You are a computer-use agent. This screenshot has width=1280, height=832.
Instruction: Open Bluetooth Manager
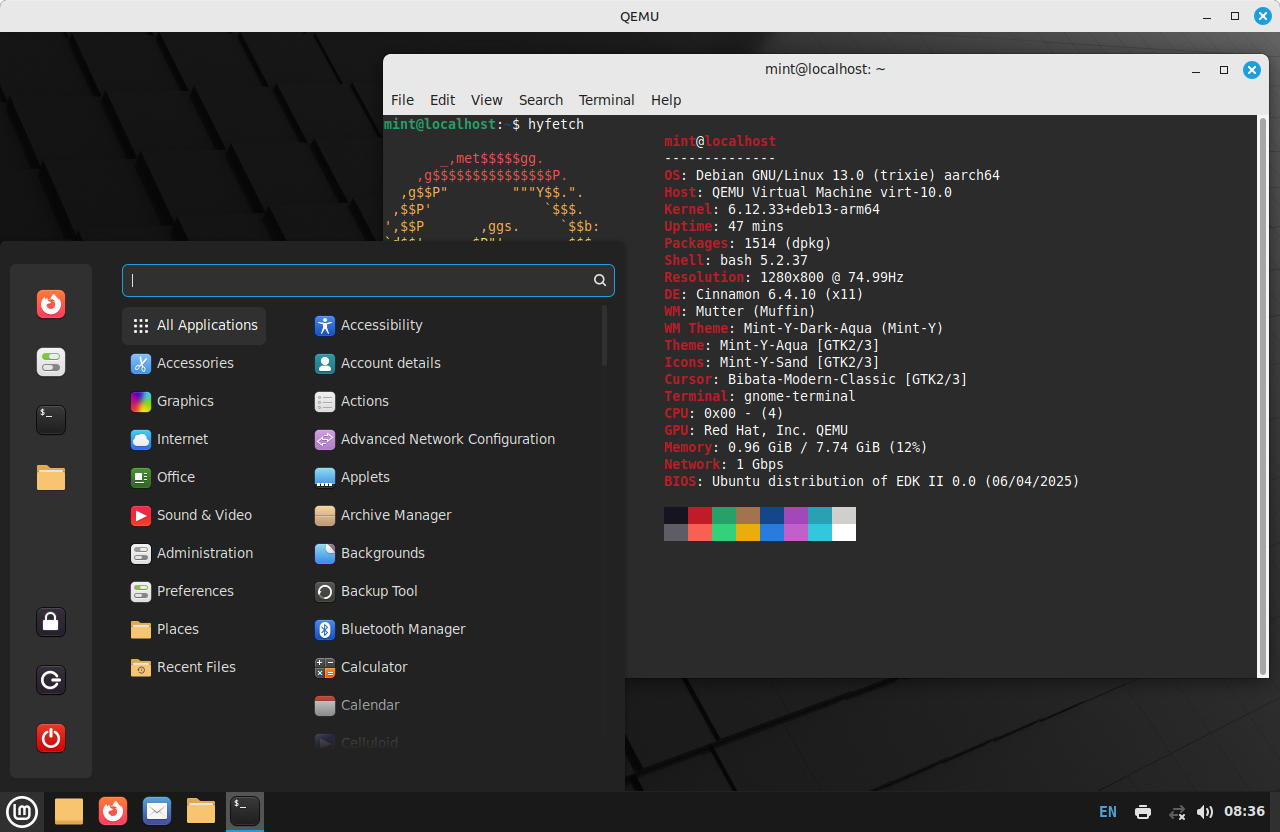[452, 629]
